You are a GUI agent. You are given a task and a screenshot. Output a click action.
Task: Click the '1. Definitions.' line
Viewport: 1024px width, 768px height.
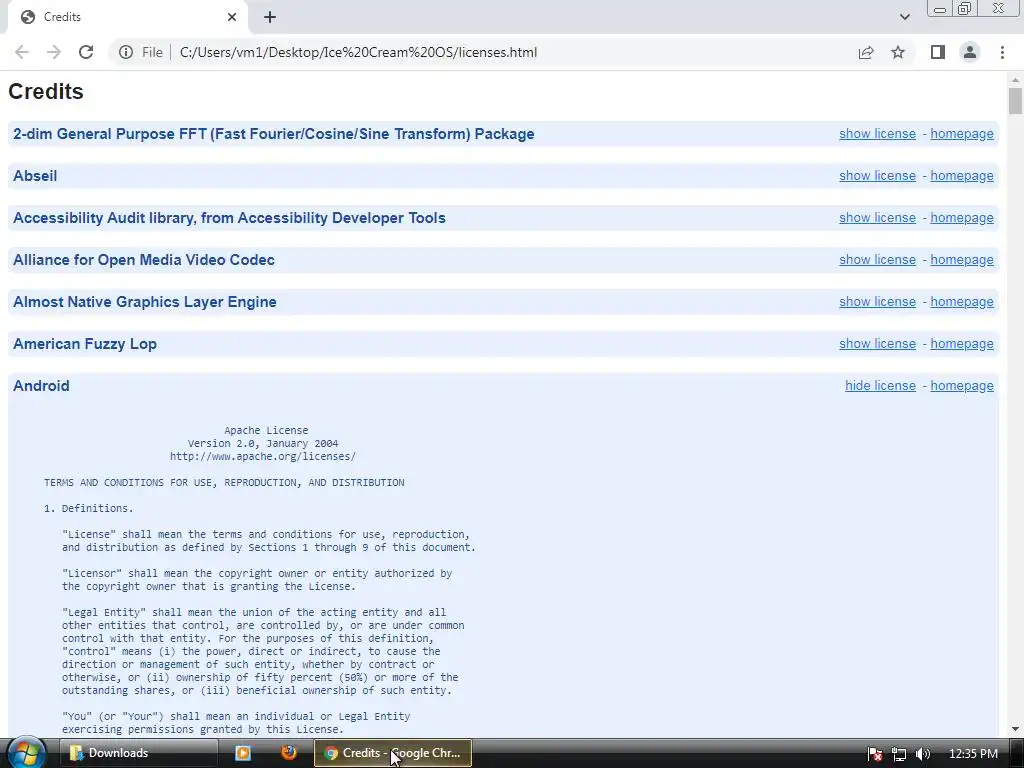(x=88, y=508)
